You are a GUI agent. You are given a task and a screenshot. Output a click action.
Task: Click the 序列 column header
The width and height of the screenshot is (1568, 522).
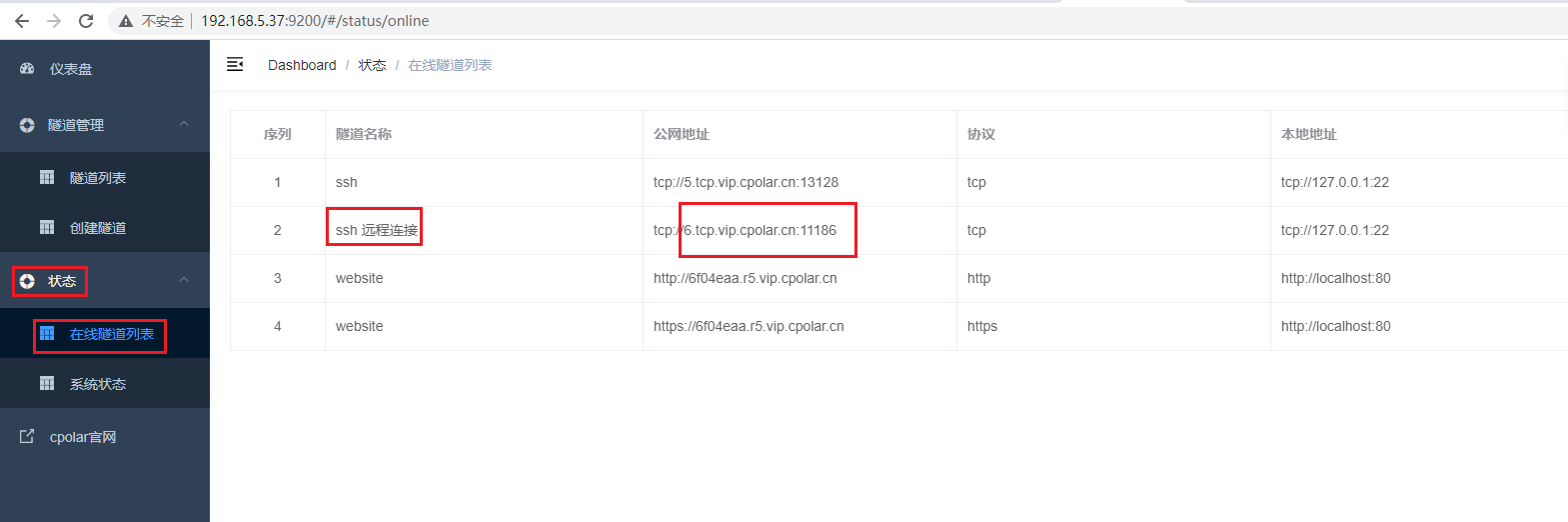[x=278, y=134]
